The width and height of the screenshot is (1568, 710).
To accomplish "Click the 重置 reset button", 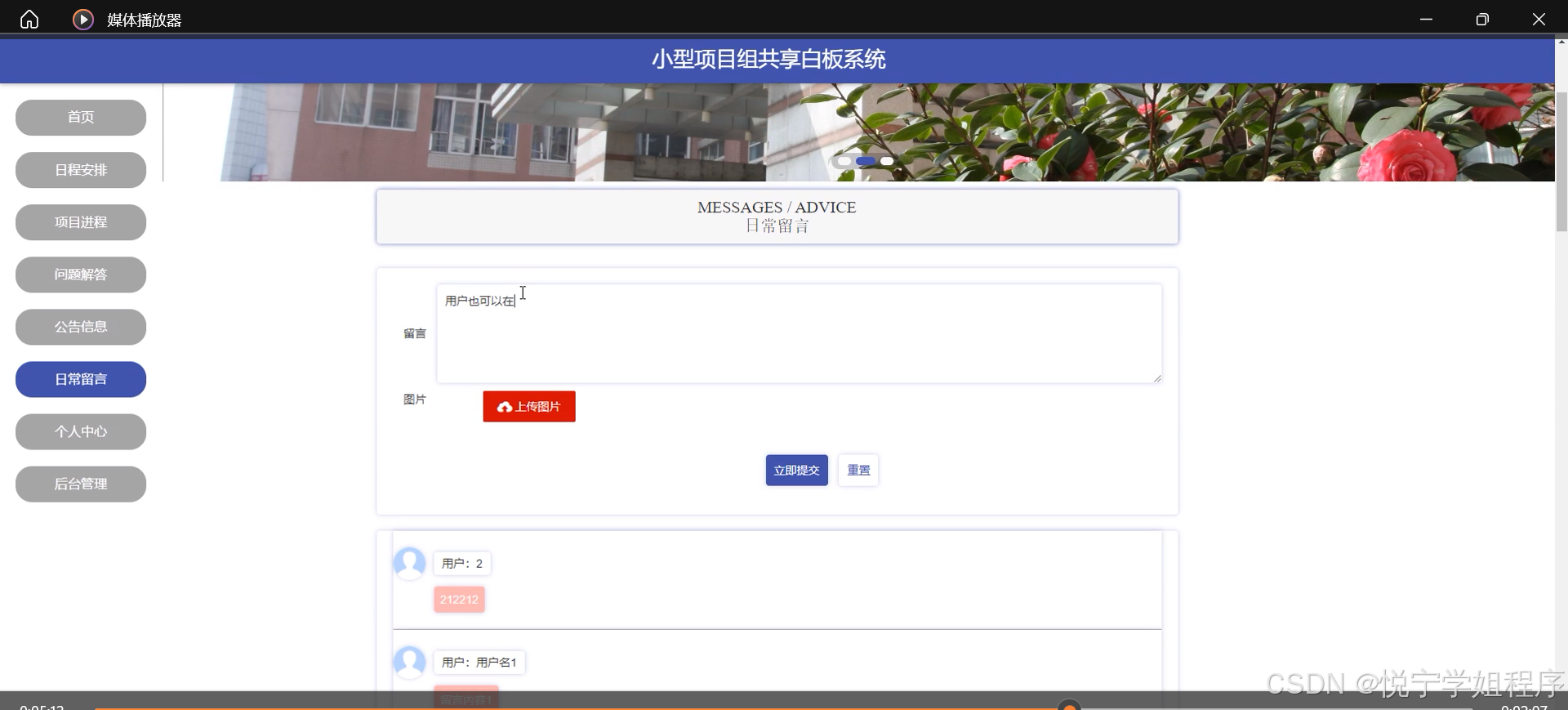I will (x=858, y=470).
